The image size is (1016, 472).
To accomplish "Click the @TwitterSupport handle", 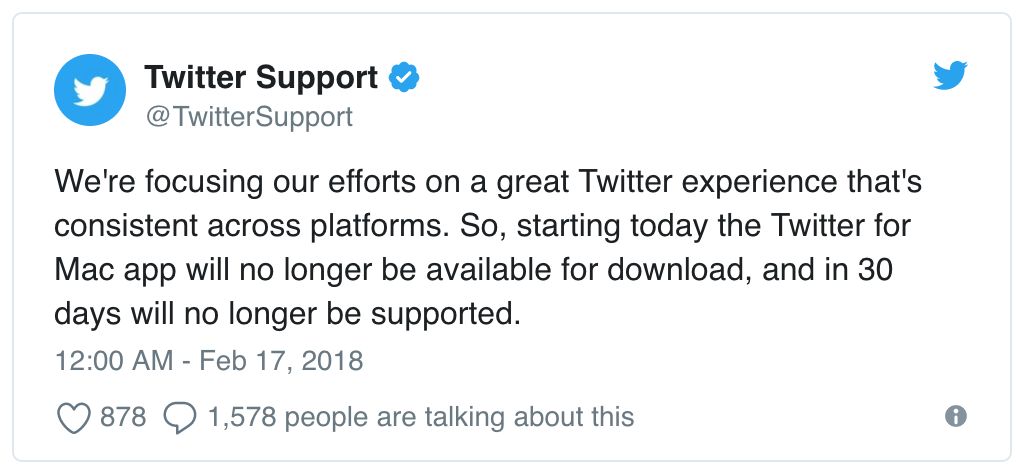I will point(248,117).
